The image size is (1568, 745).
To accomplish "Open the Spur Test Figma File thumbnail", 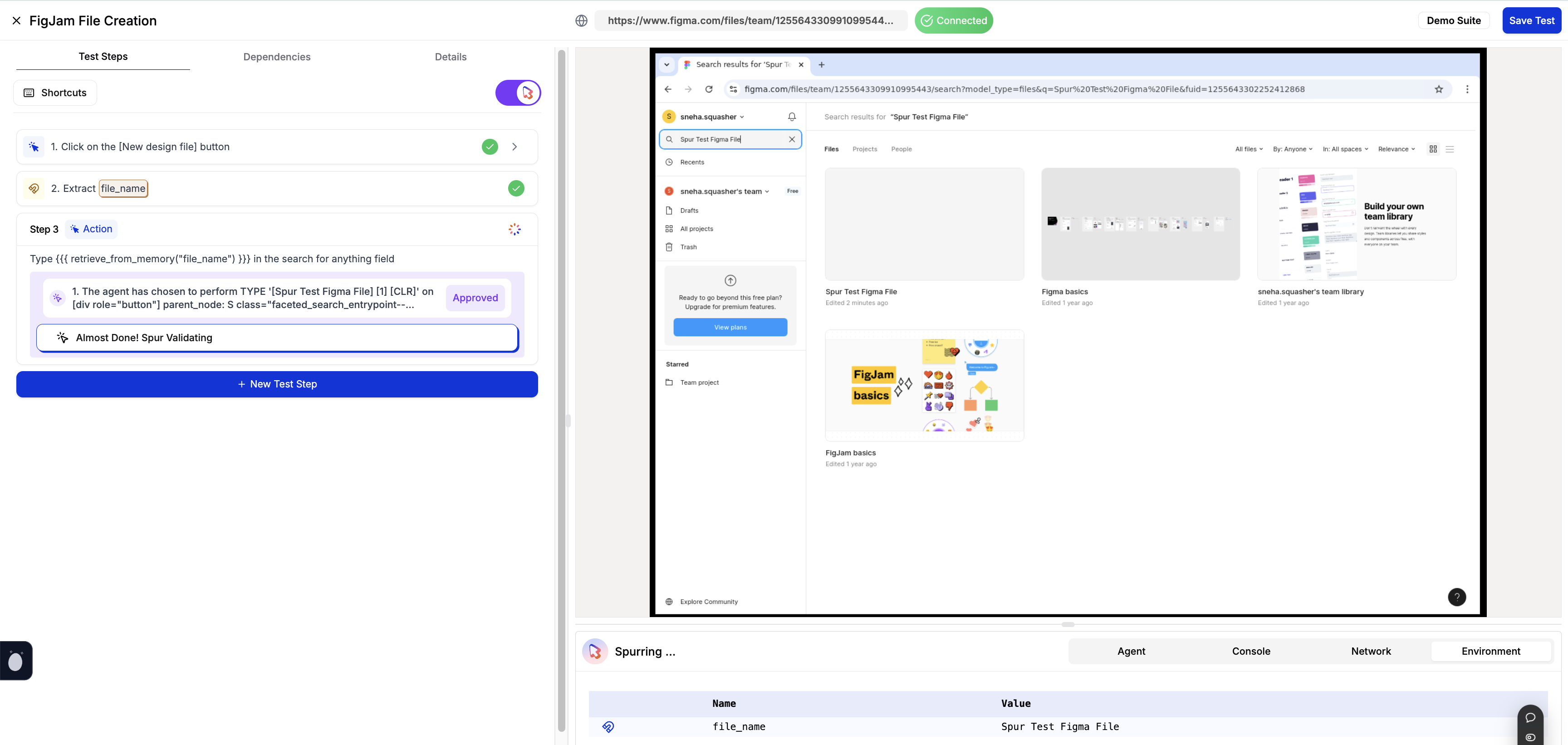I will click(x=924, y=224).
